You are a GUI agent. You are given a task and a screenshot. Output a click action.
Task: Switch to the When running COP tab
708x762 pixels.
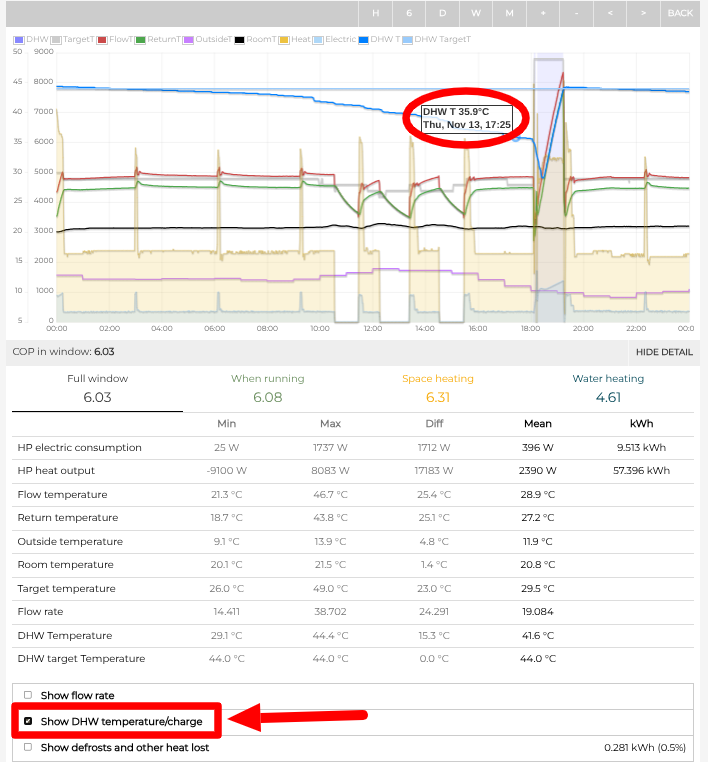pyautogui.click(x=267, y=389)
